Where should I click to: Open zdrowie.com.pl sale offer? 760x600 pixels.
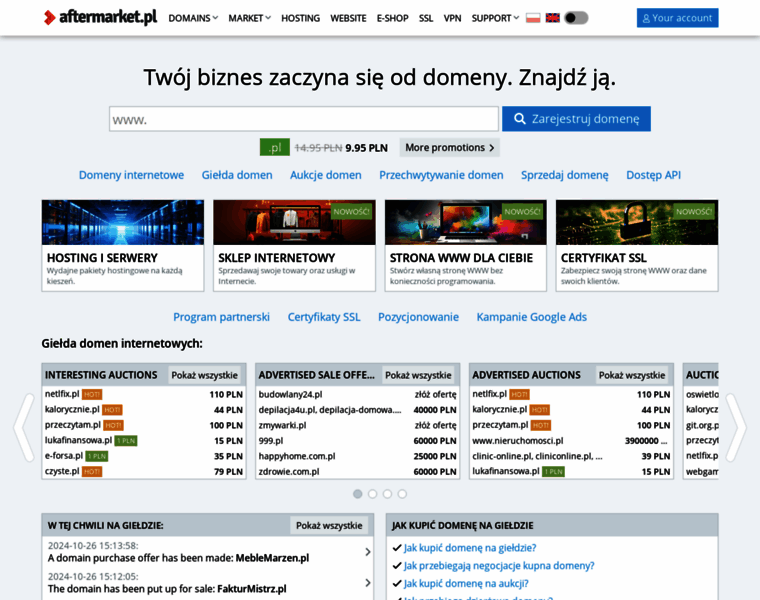289,472
